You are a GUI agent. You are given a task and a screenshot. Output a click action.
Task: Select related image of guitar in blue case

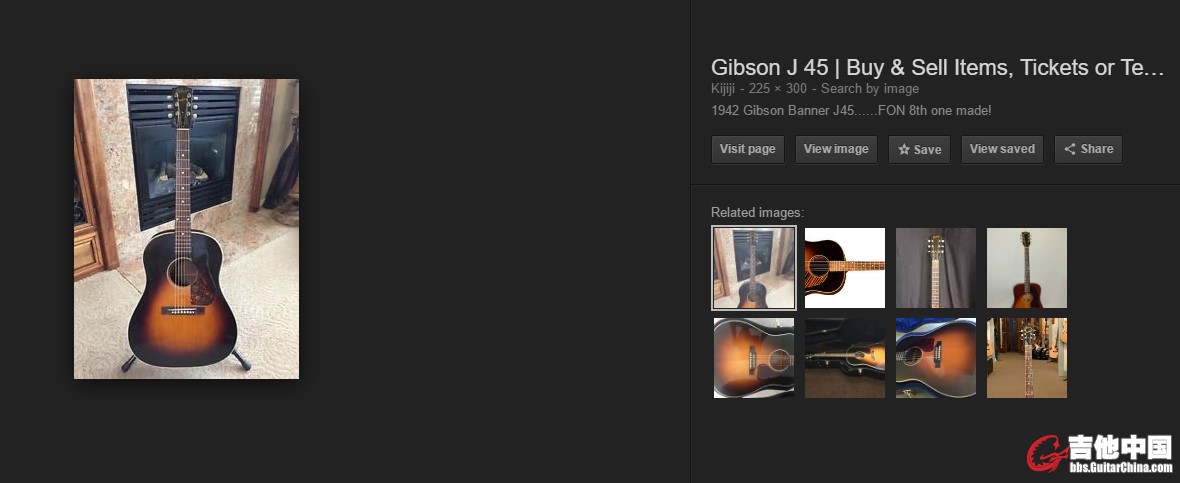pyautogui.click(x=935, y=357)
